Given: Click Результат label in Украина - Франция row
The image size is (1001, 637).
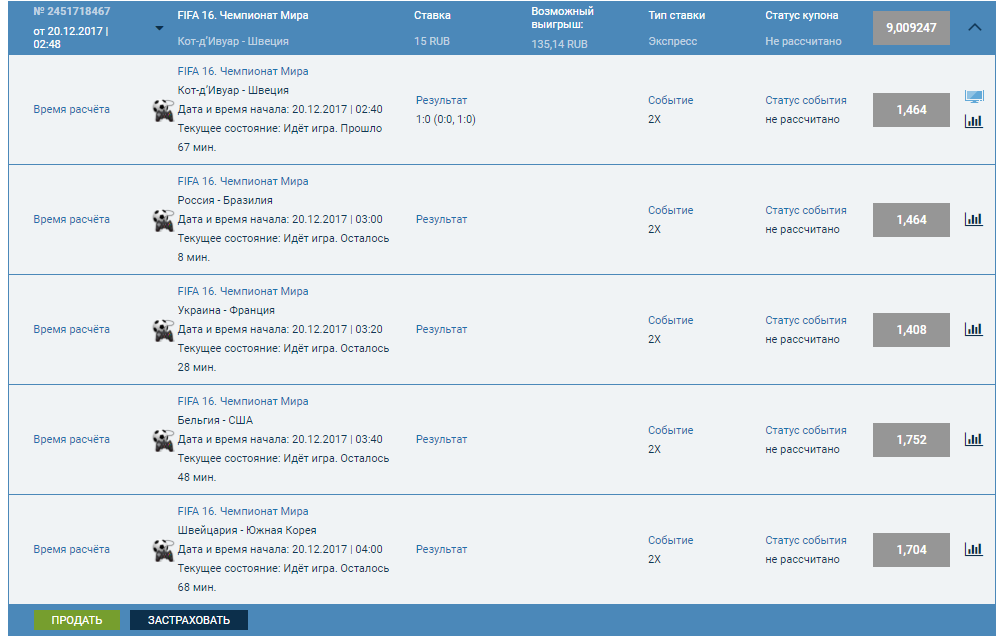Looking at the screenshot, I should (441, 329).
